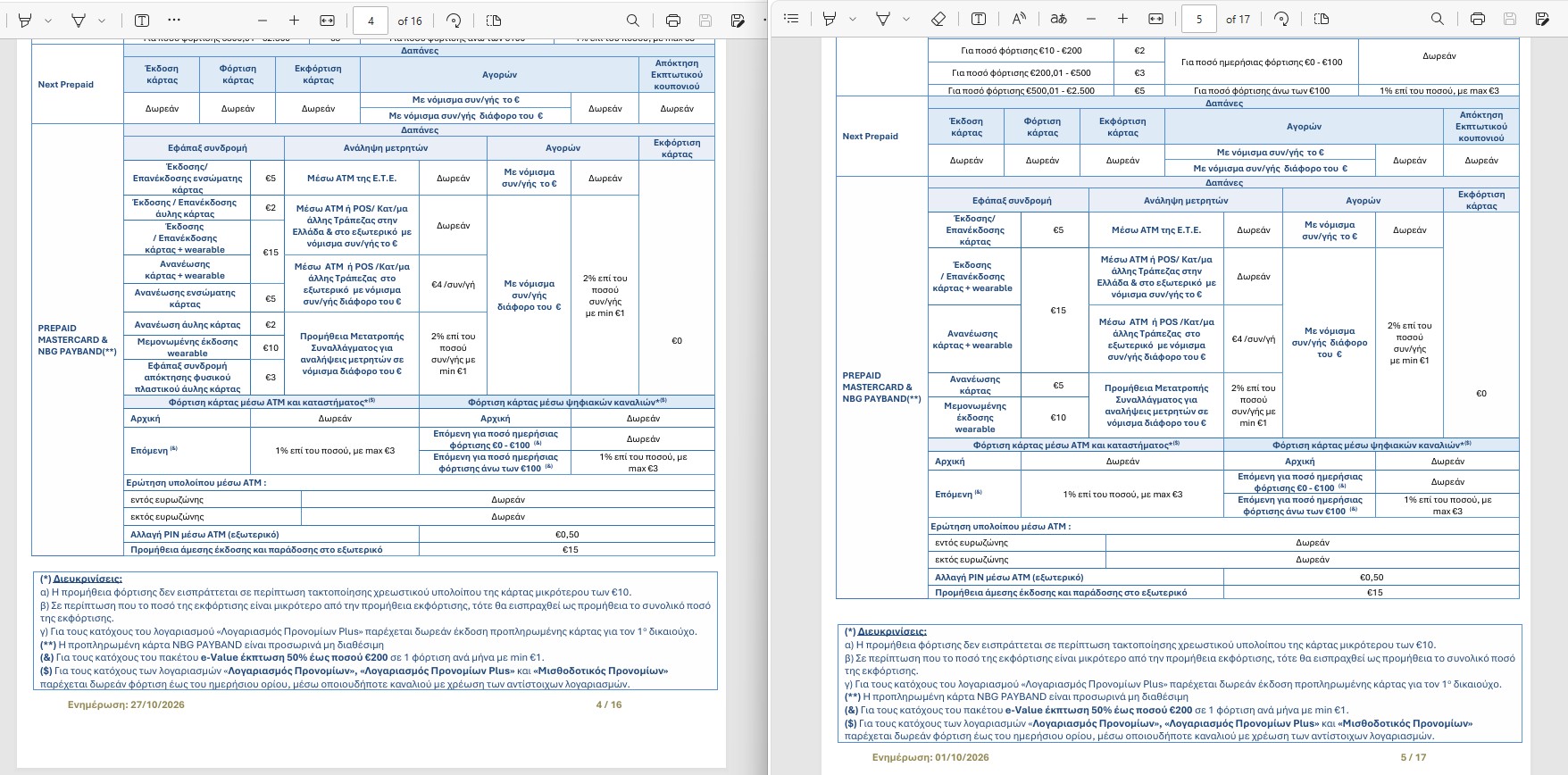Open the table of contents in right viewer

click(791, 19)
